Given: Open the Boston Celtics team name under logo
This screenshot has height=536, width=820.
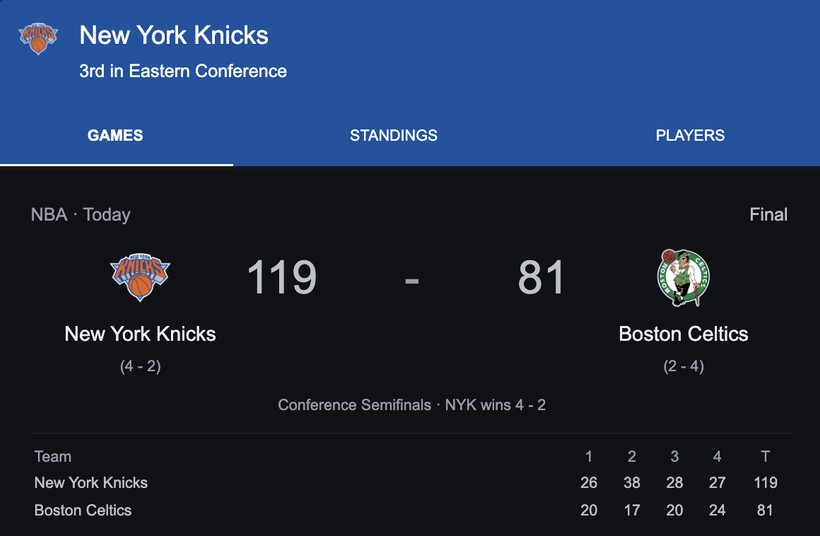Looking at the screenshot, I should tap(683, 334).
